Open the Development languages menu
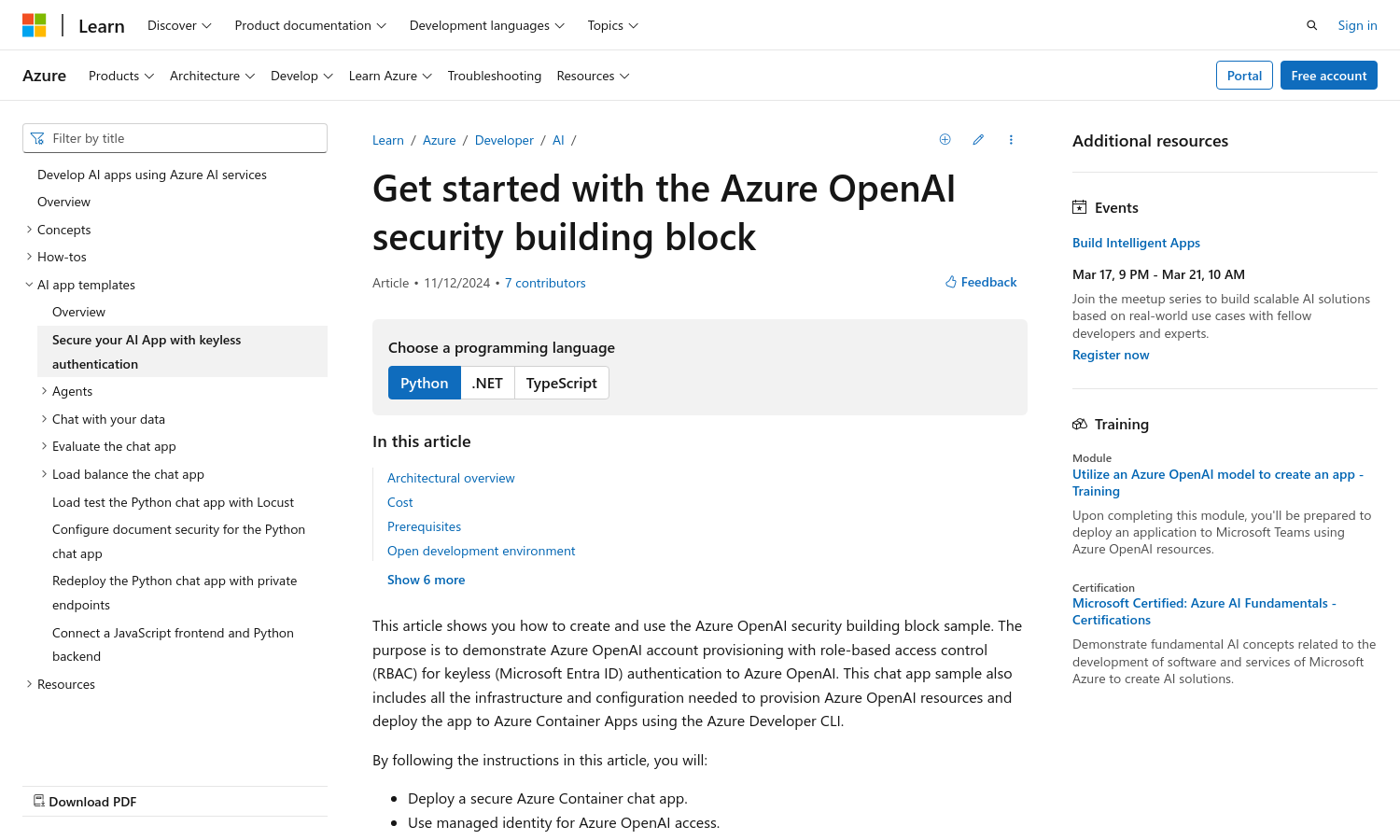The image size is (1400, 840). [x=486, y=25]
